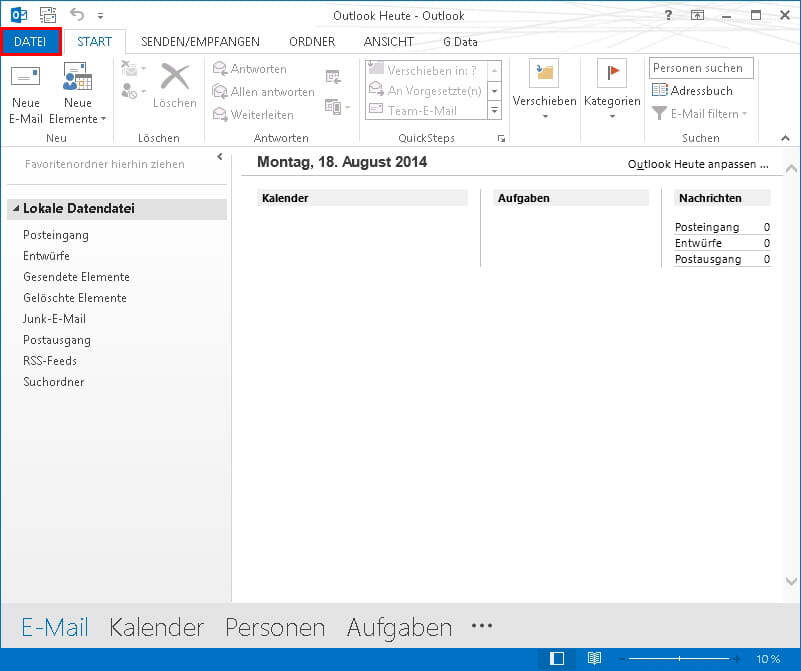Screen dimensions: 801x671
Task: Open E-Mail filtern dropdown
Action: coord(700,113)
